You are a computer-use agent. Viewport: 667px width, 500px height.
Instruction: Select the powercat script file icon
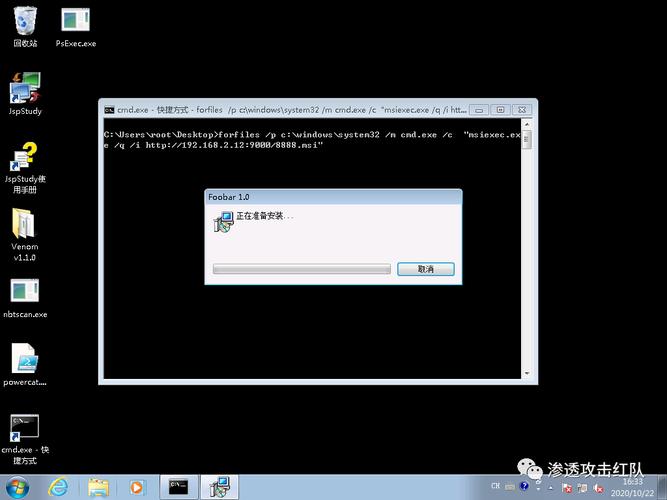click(x=25, y=365)
